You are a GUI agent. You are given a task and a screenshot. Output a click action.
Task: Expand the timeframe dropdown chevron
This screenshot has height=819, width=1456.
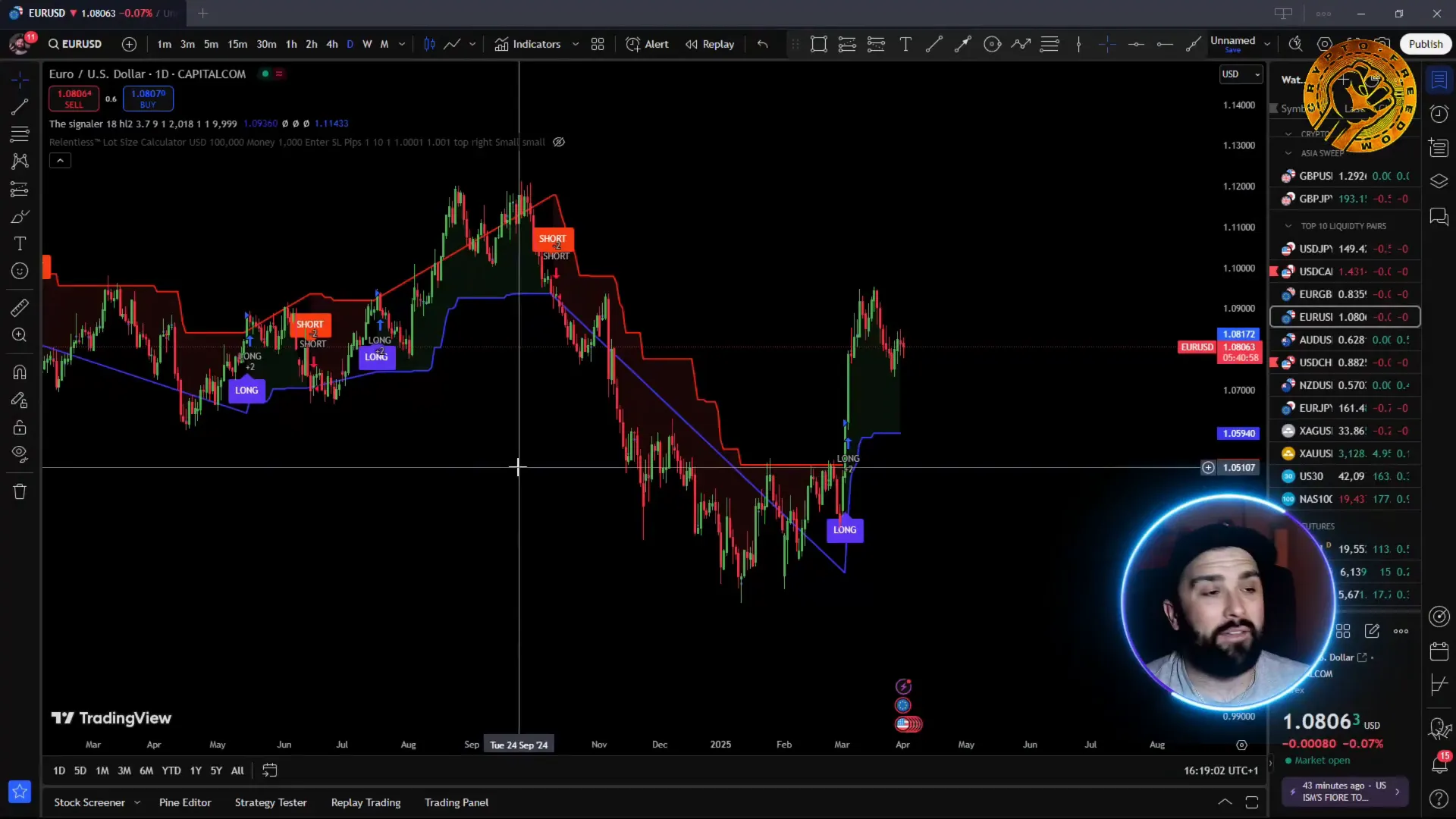click(x=402, y=44)
